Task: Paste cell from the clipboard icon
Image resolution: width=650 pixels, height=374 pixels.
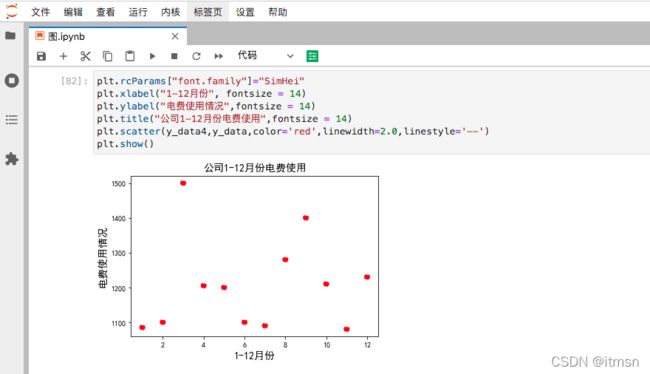Action: point(130,56)
